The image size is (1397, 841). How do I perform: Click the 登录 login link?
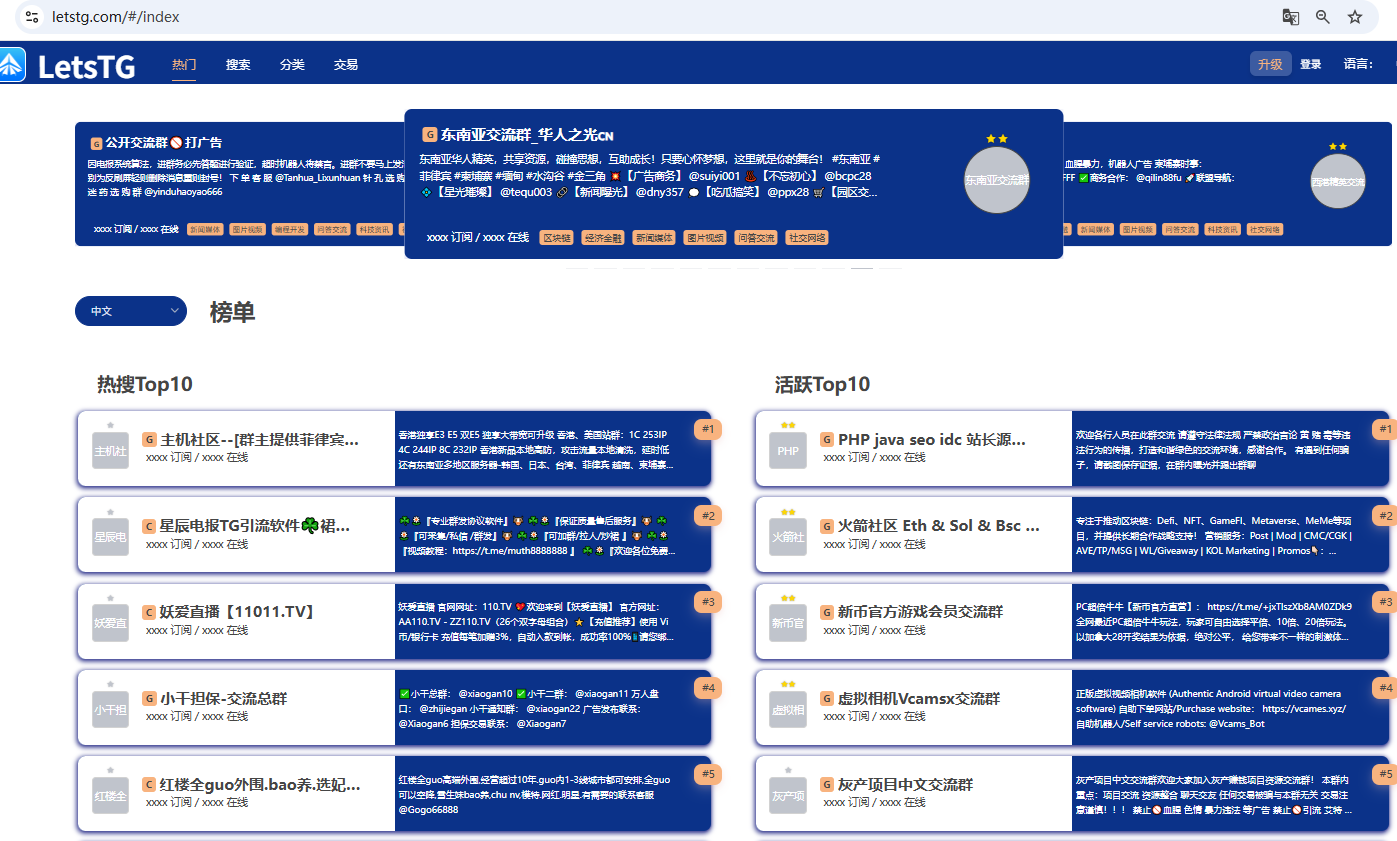(x=1311, y=64)
